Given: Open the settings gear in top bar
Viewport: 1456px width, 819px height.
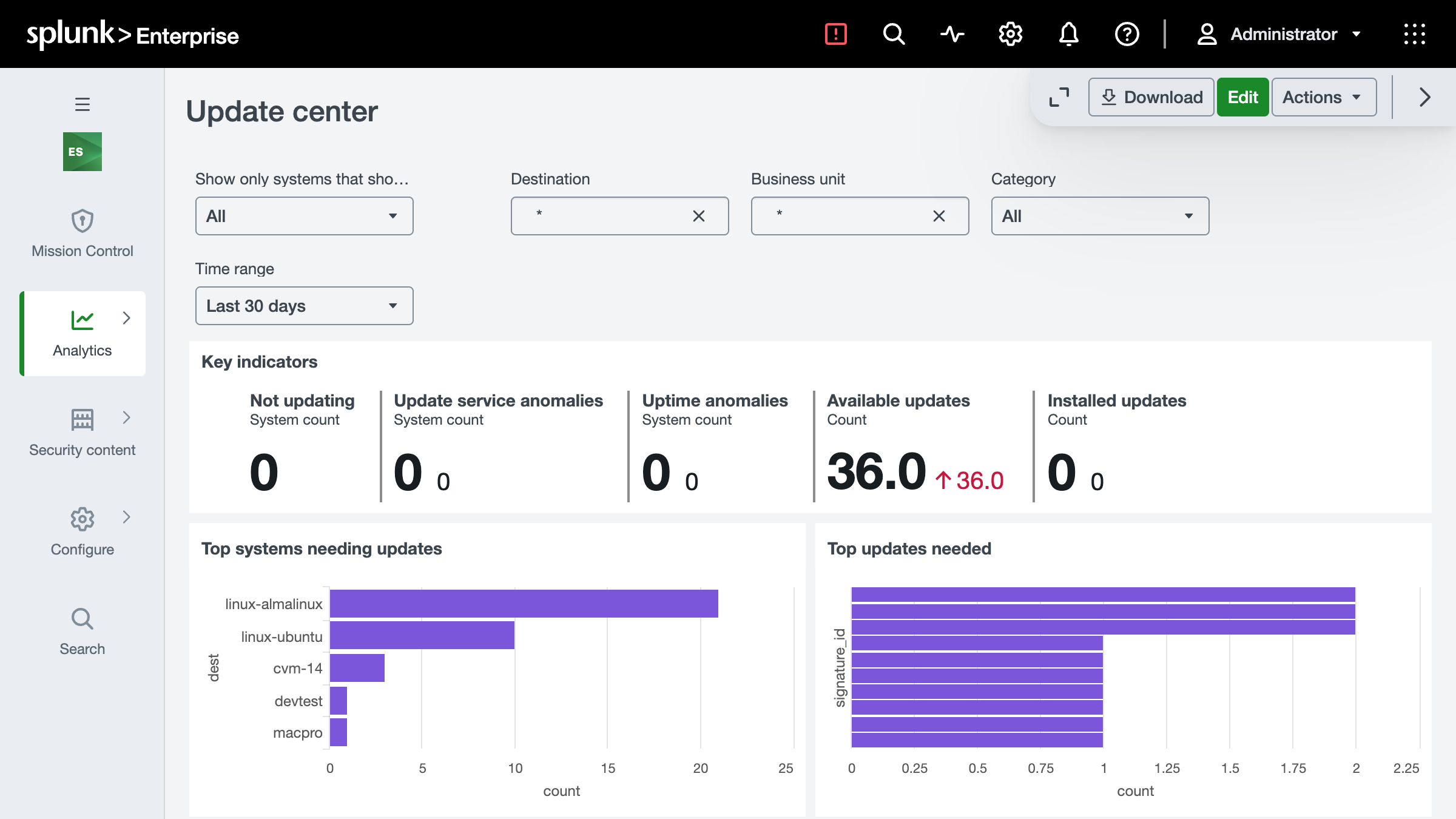Looking at the screenshot, I should click(x=1010, y=34).
